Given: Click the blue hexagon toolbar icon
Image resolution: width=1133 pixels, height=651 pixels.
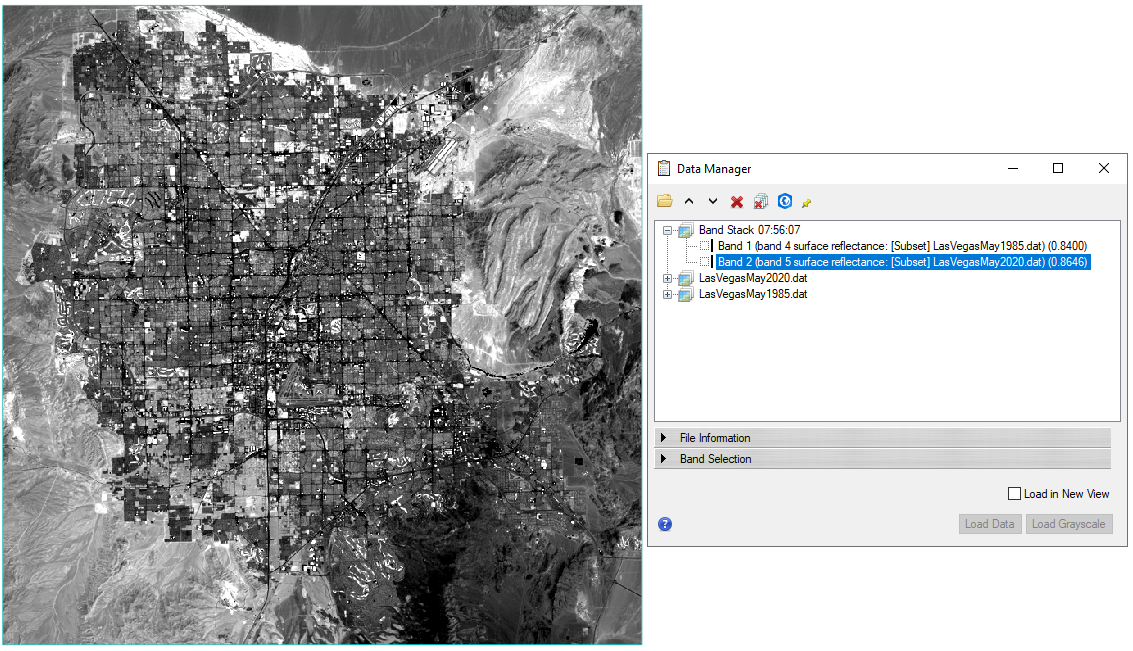Looking at the screenshot, I should 785,202.
